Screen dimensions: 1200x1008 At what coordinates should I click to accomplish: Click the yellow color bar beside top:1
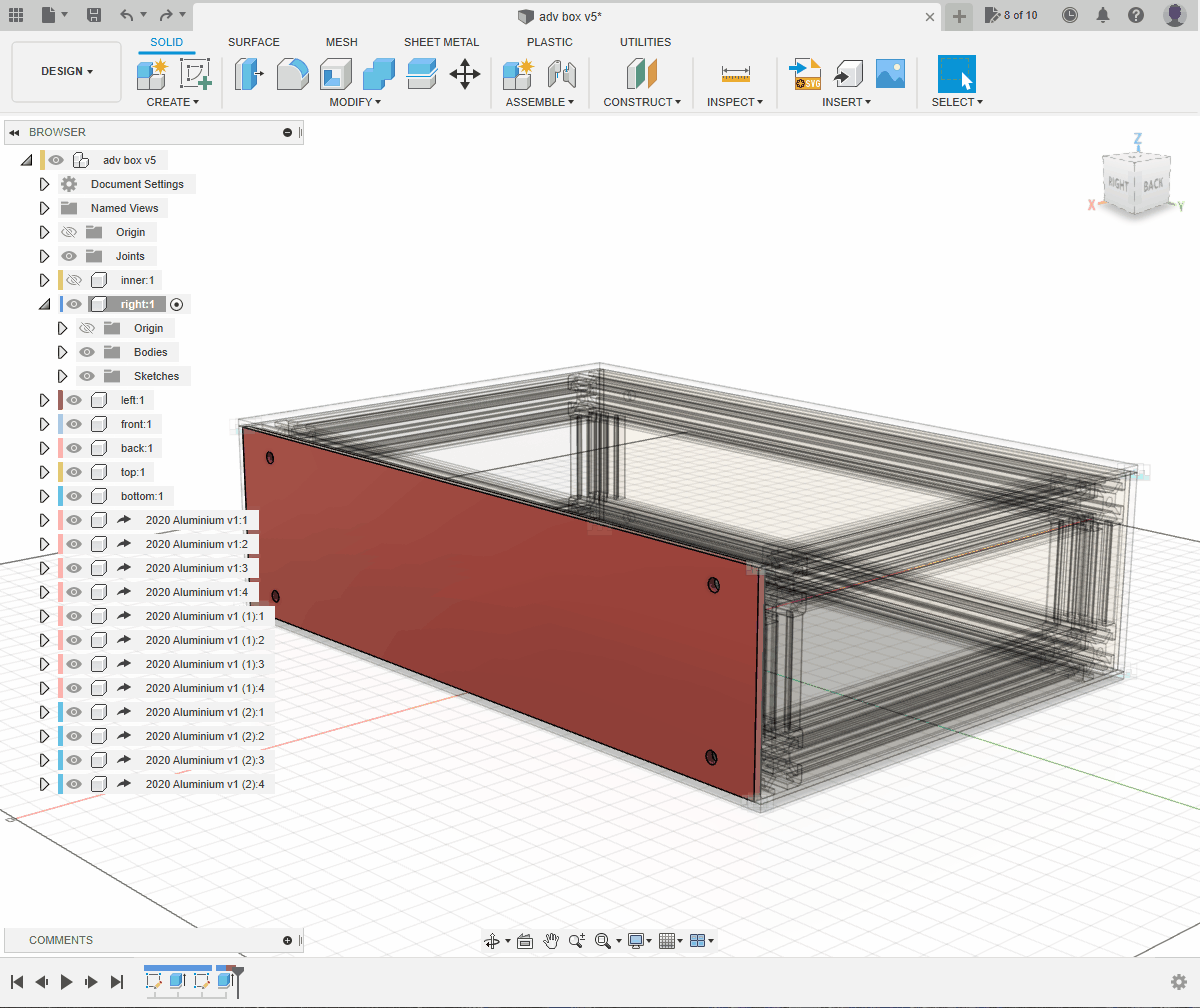coord(60,472)
